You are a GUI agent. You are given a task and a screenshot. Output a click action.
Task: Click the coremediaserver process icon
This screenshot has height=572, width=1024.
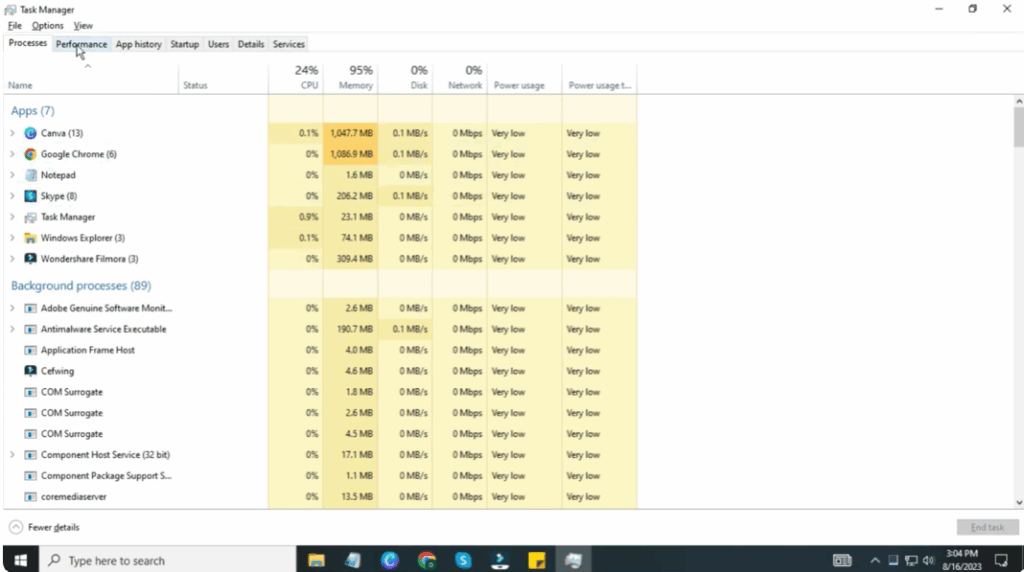coord(30,496)
